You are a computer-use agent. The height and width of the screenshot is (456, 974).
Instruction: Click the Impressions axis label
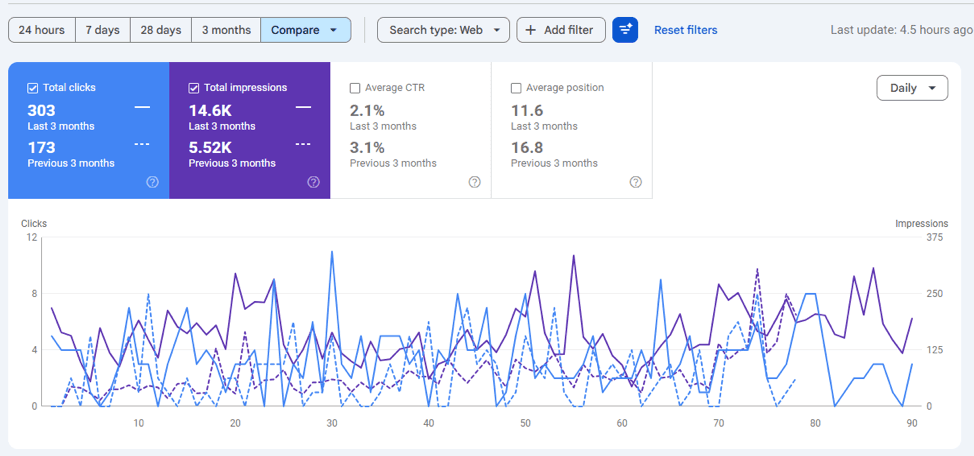[x=922, y=224]
